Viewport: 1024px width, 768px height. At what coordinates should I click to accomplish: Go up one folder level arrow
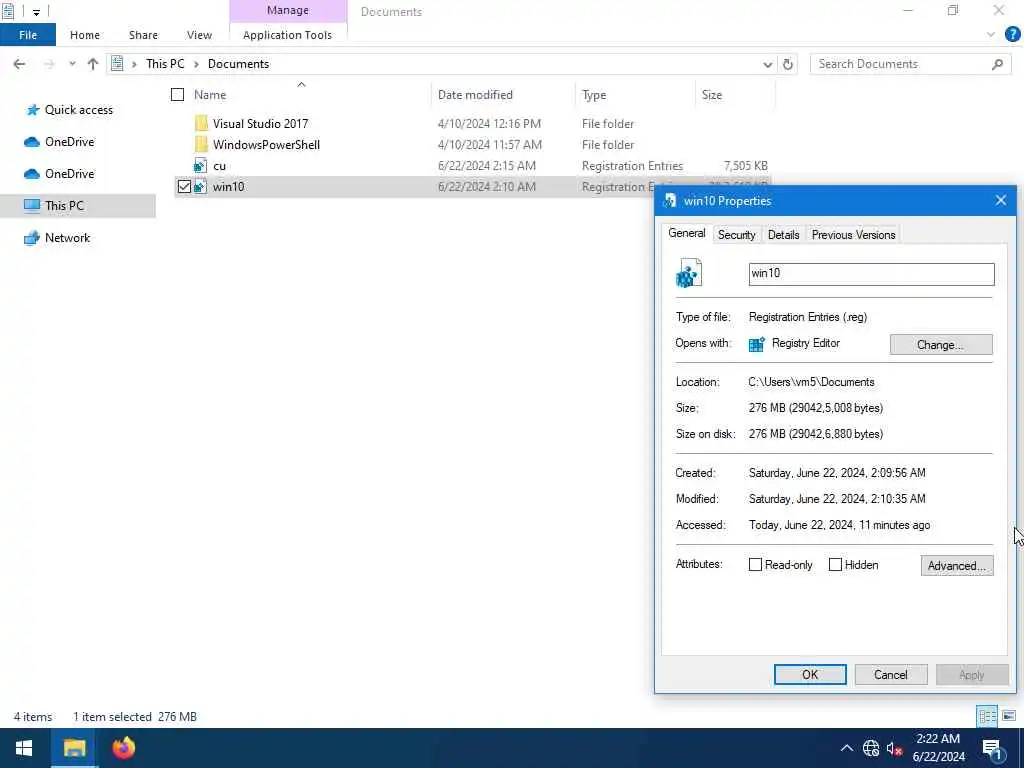(x=93, y=64)
